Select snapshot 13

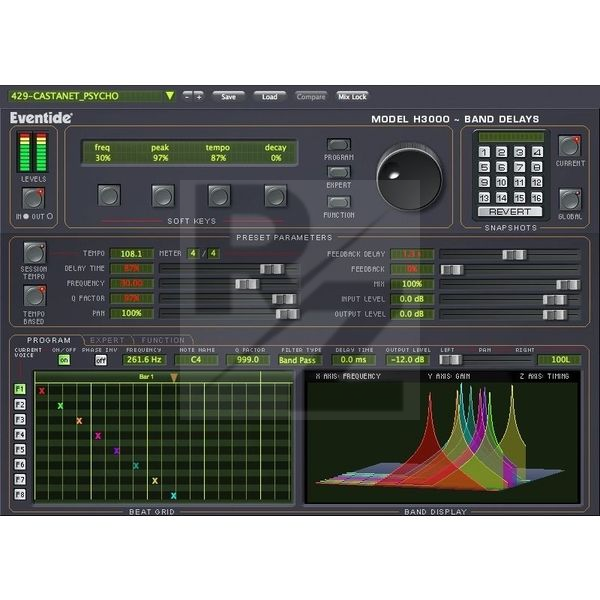point(484,197)
